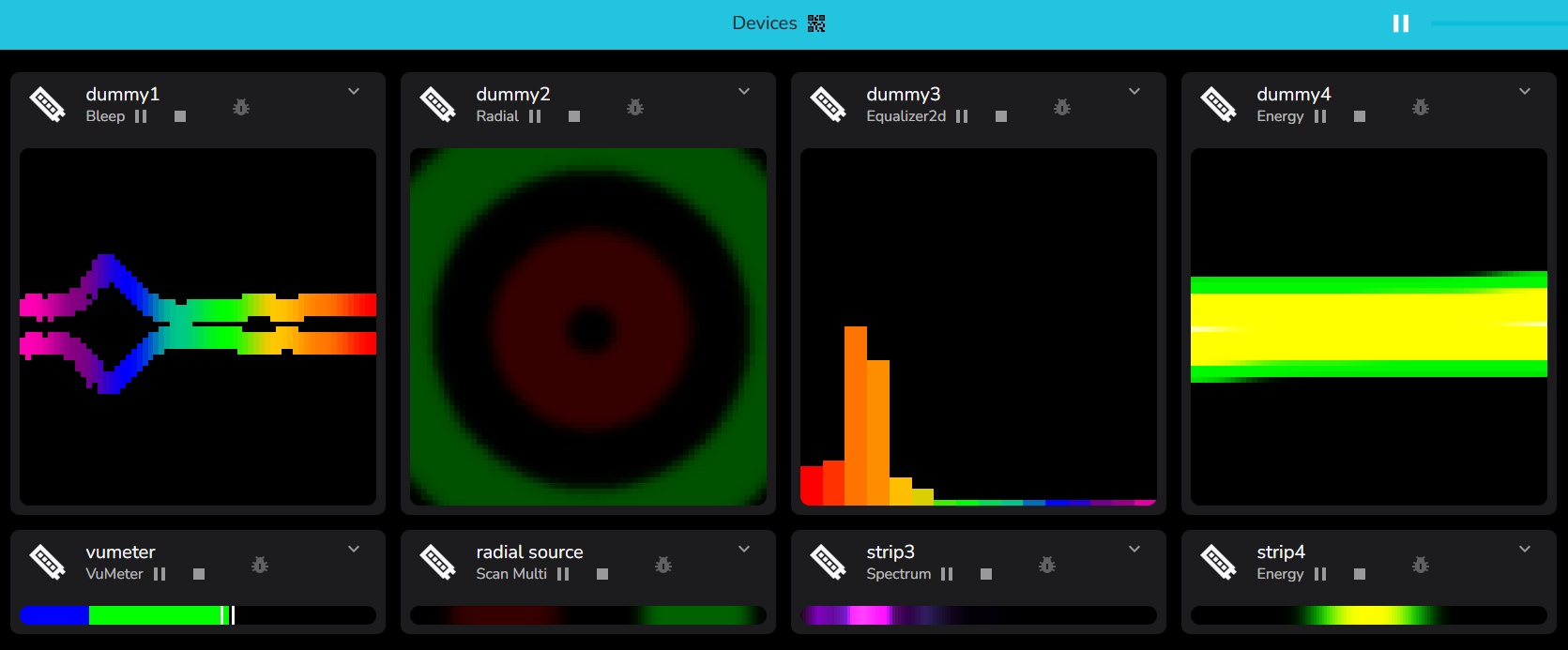Click the strip4 LED strip icon
The image size is (1568, 650).
click(x=1218, y=562)
